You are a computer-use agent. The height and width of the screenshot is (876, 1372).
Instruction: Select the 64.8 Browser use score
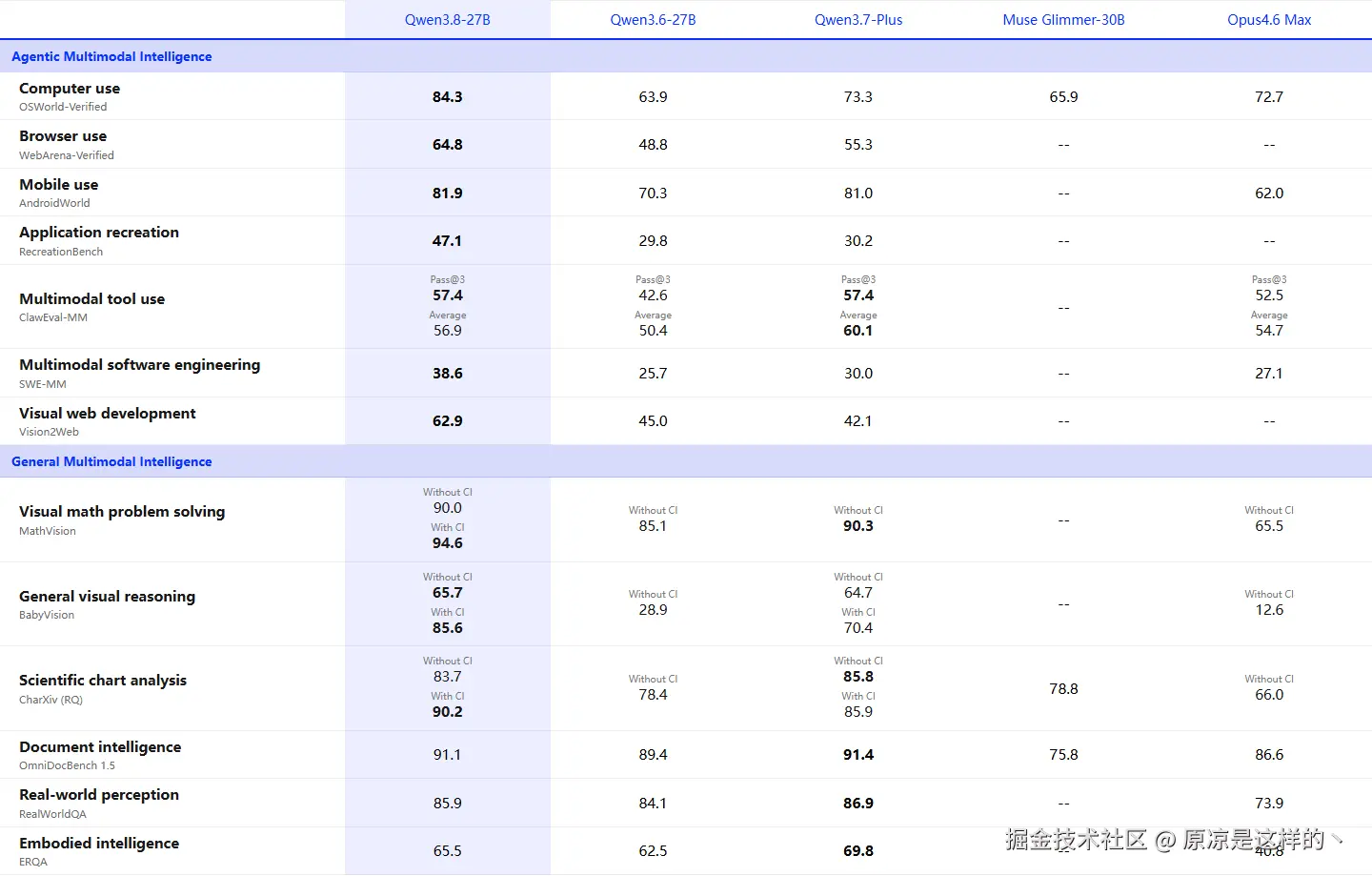(447, 145)
